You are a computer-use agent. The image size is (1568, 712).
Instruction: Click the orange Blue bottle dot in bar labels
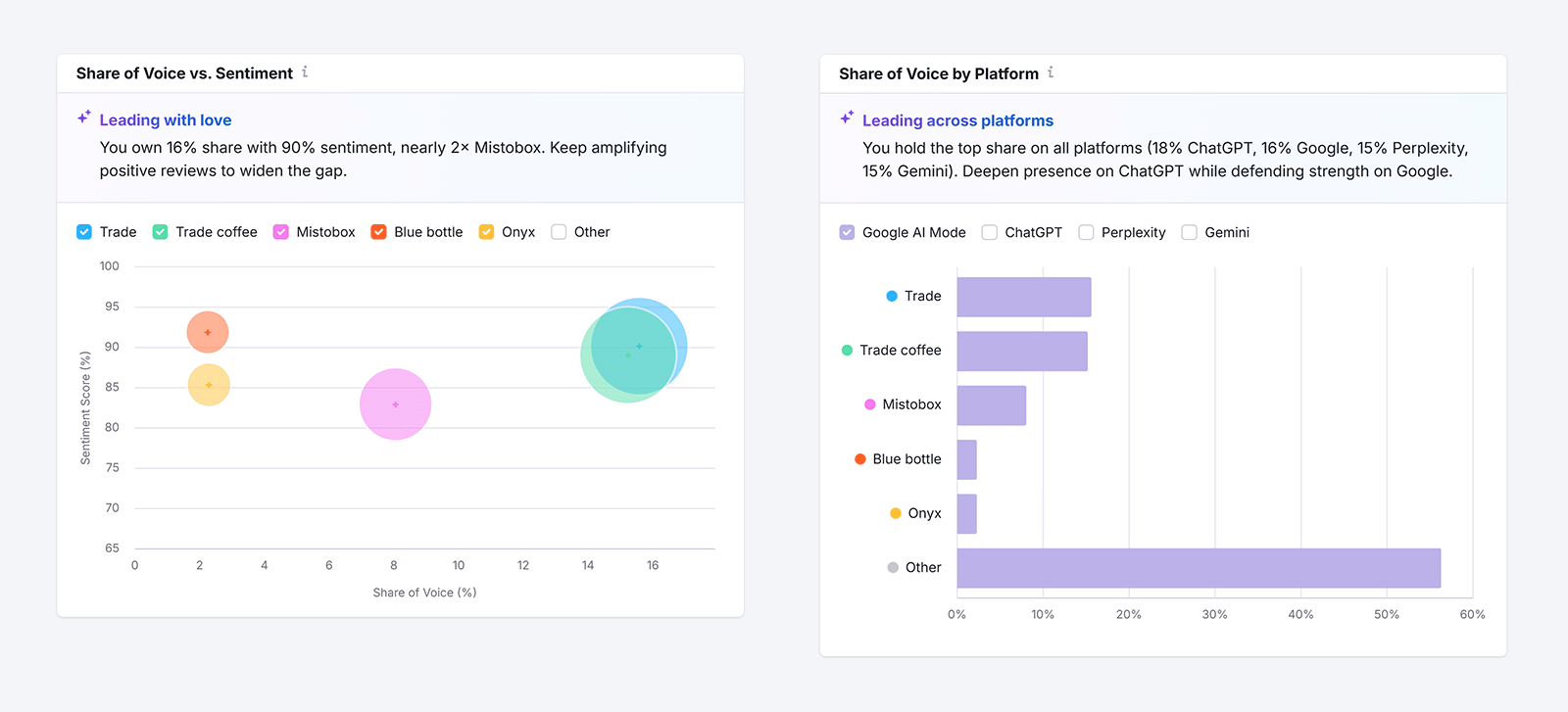pyautogui.click(x=860, y=458)
